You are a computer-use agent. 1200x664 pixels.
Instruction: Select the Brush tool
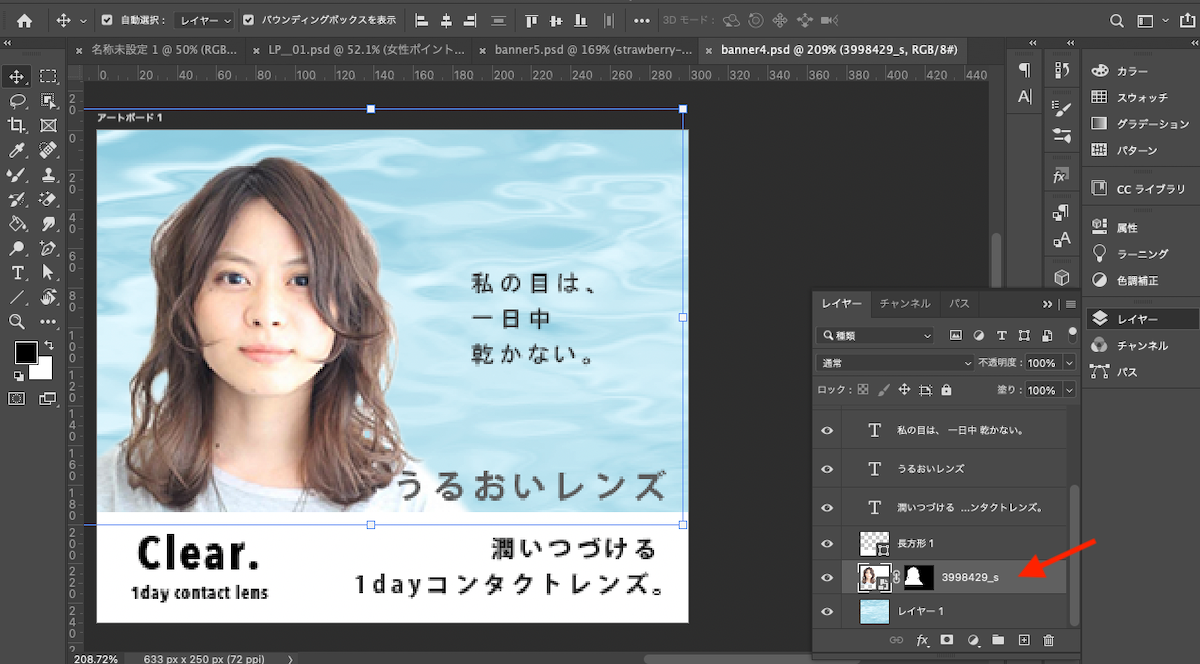17,174
